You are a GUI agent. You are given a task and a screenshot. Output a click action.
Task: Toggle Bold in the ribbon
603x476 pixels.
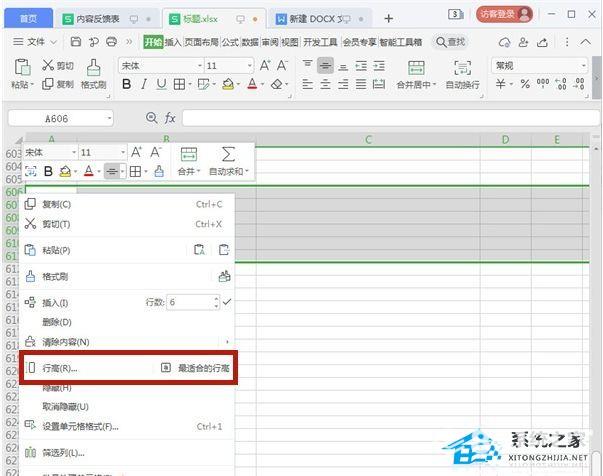[x=127, y=84]
